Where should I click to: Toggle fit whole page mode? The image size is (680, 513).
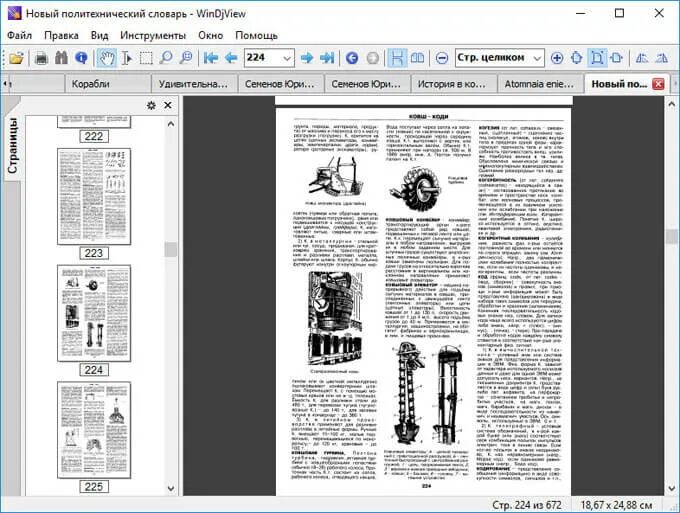(597, 58)
